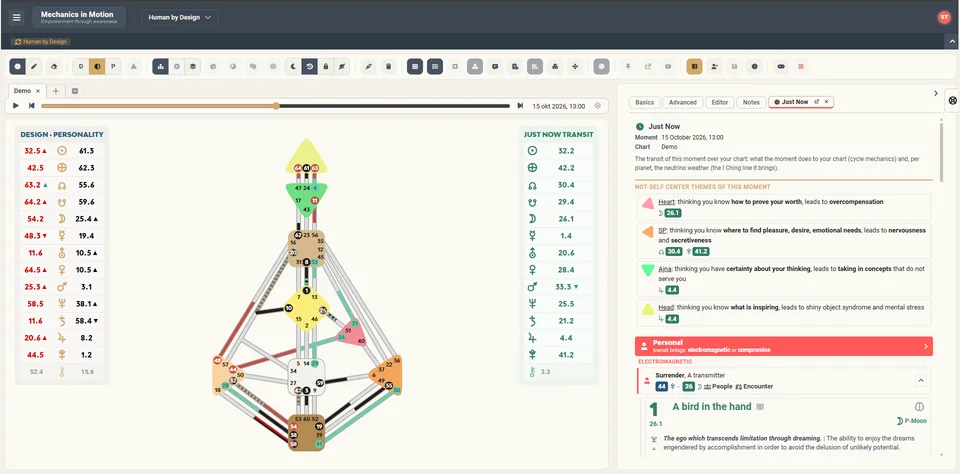Switch to the Notes tab
The image size is (960, 474).
coord(751,102)
